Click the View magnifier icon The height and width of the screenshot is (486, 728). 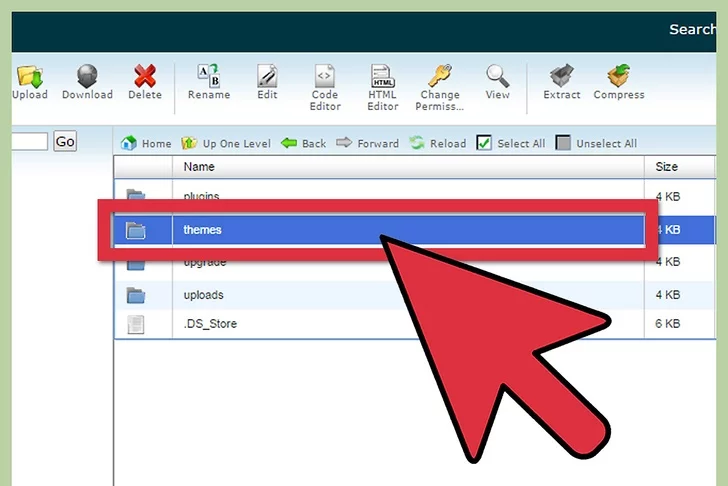coord(497,78)
